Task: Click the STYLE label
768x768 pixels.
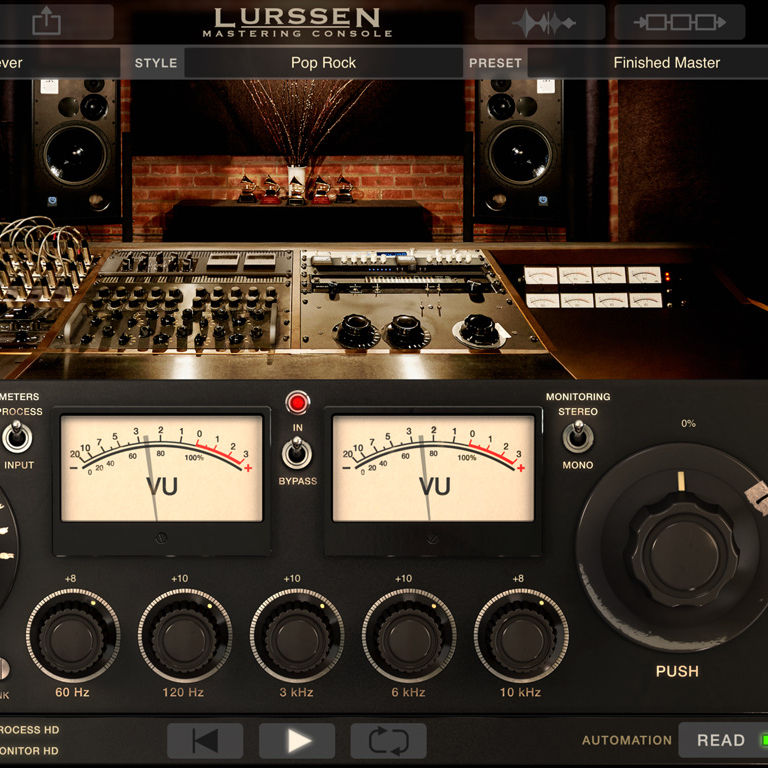Action: click(156, 63)
